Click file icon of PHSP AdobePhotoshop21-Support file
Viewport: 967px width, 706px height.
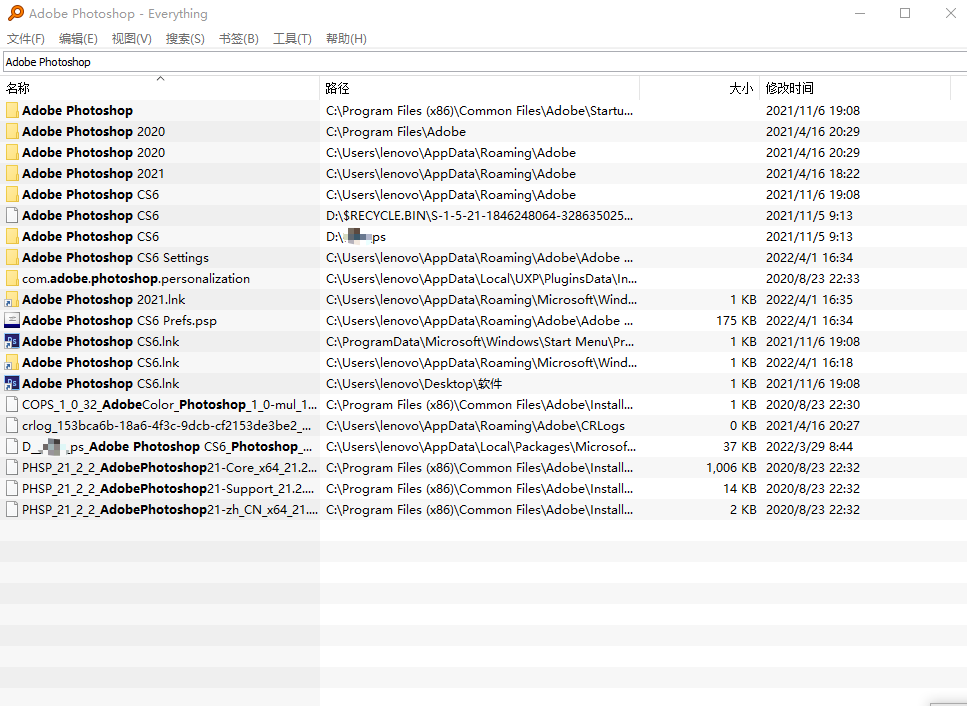[12, 488]
